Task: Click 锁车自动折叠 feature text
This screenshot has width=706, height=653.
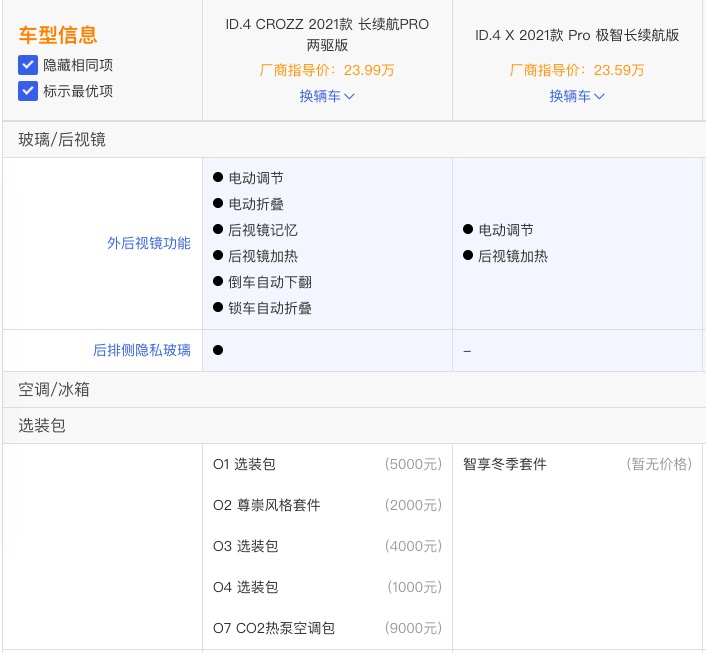Action: point(270,308)
